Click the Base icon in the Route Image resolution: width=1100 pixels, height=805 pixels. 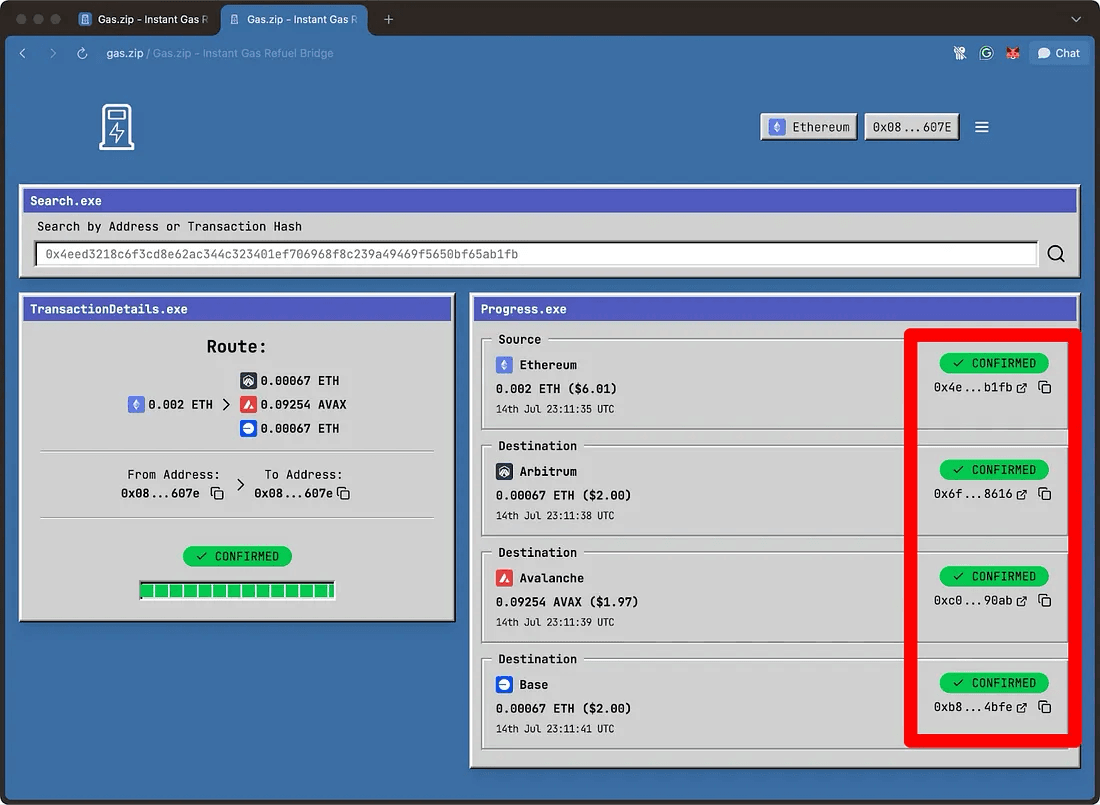(x=248, y=428)
